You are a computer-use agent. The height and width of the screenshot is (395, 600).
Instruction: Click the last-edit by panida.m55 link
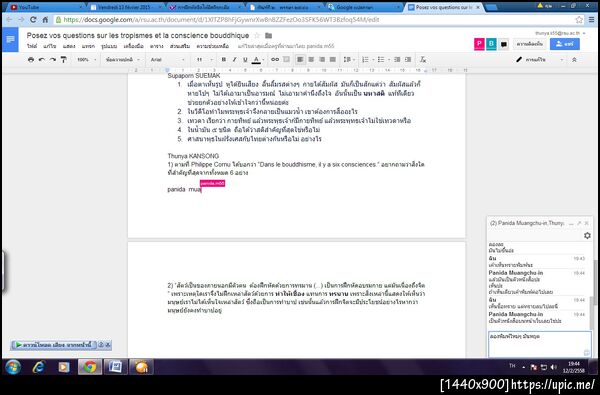286,46
